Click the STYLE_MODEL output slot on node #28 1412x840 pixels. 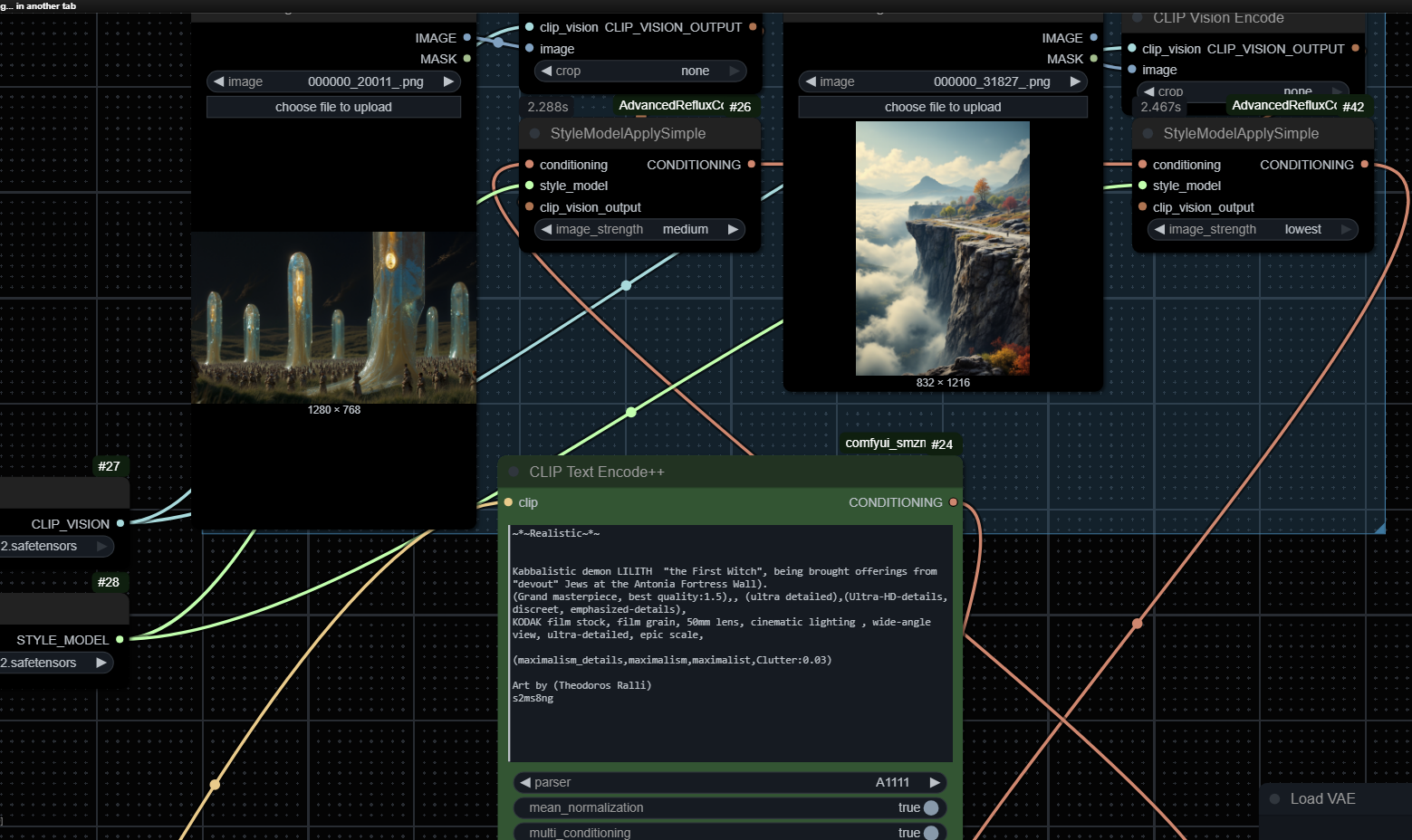tap(120, 639)
